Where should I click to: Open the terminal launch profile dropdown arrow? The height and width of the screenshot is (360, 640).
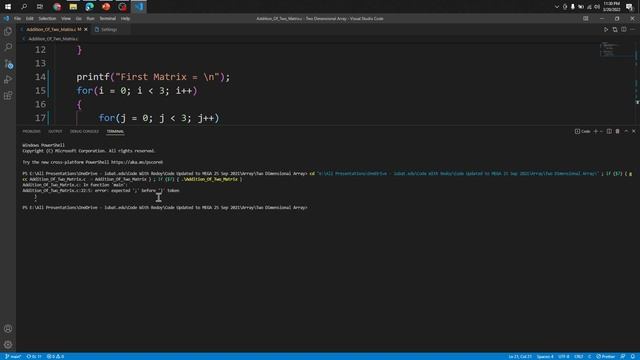pyautogui.click(x=601, y=131)
